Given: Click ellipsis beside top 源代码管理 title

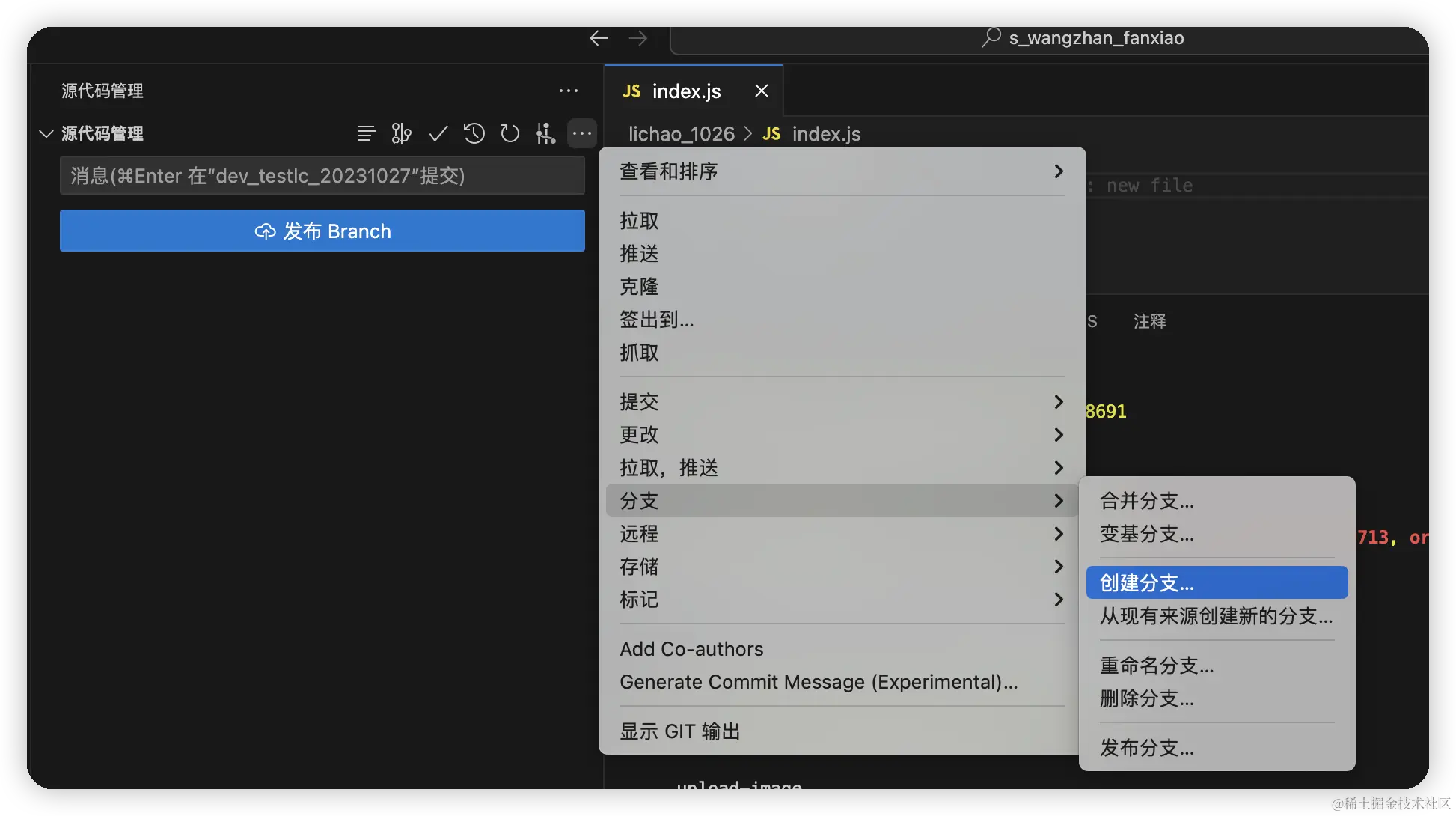Looking at the screenshot, I should (568, 91).
